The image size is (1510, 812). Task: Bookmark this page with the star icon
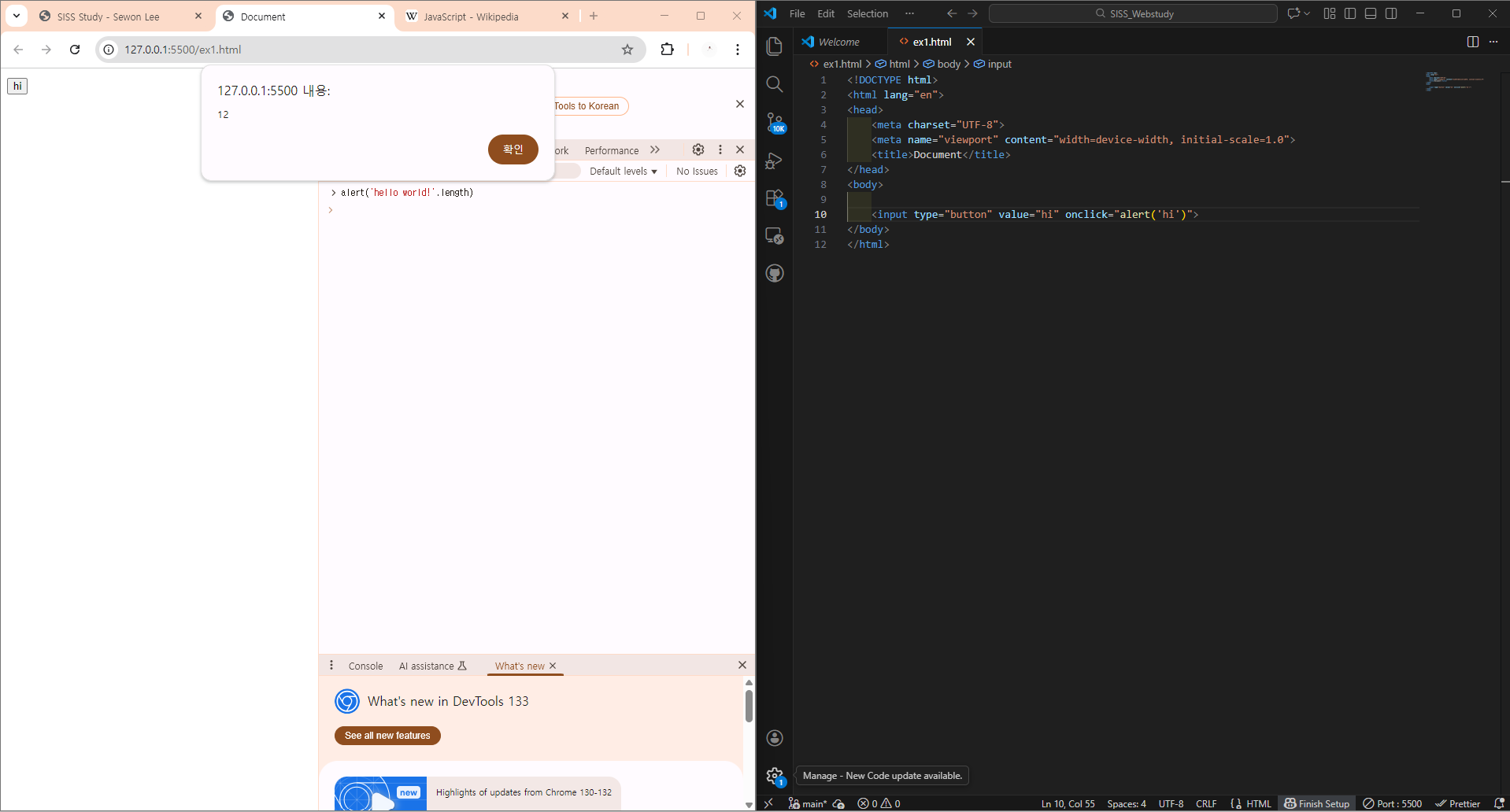pos(627,50)
